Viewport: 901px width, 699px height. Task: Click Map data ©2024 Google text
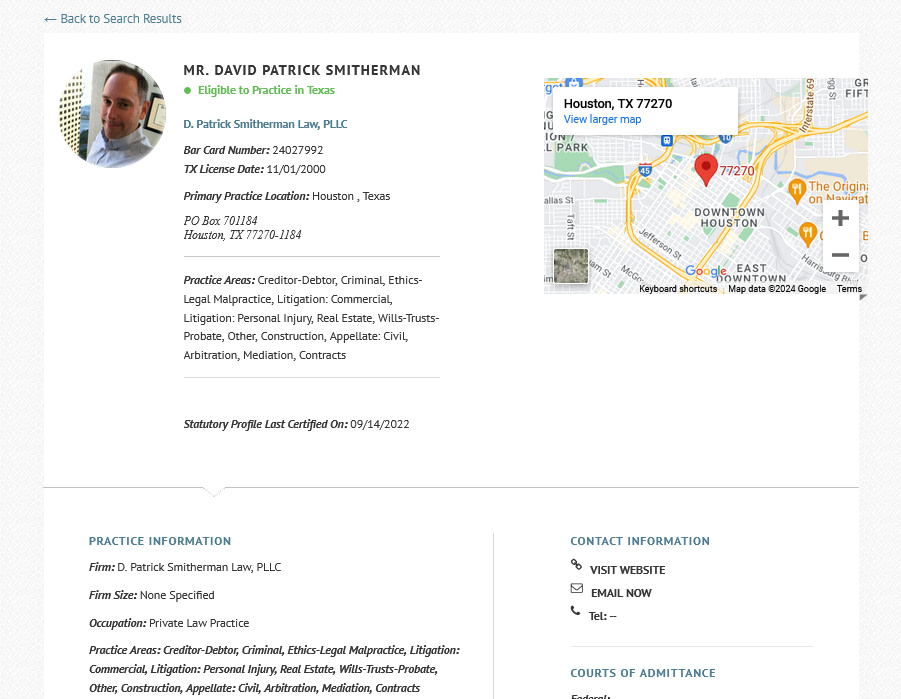click(x=777, y=289)
